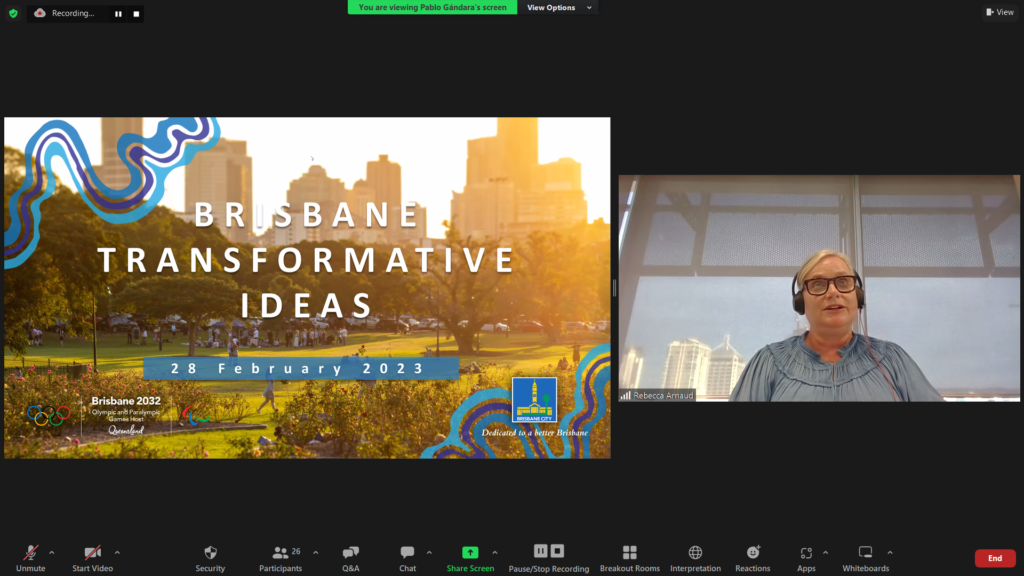Click the green Share Screen icon

pos(470,552)
